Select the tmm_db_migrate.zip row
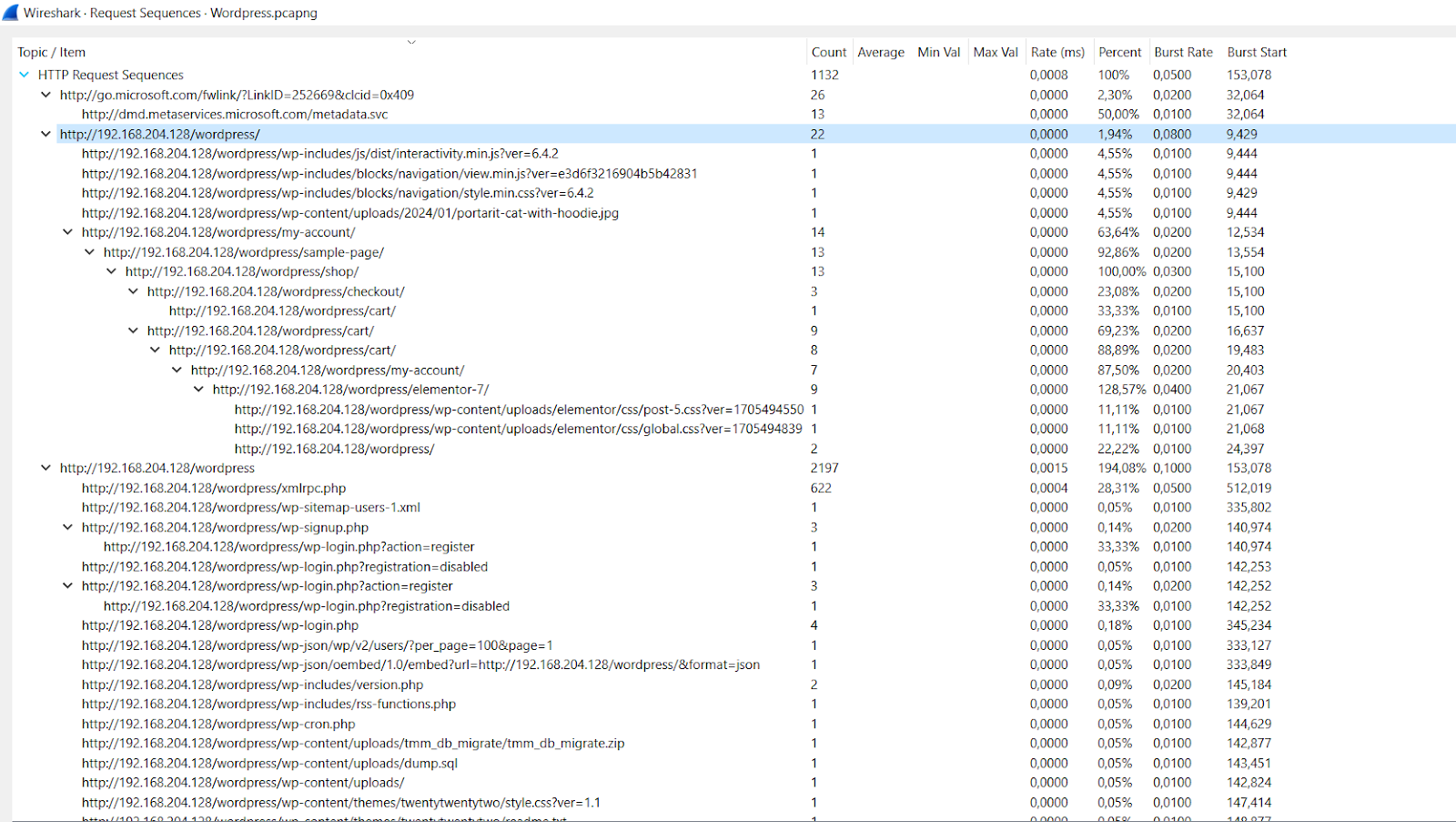This screenshot has height=822, width=1456. point(733,744)
